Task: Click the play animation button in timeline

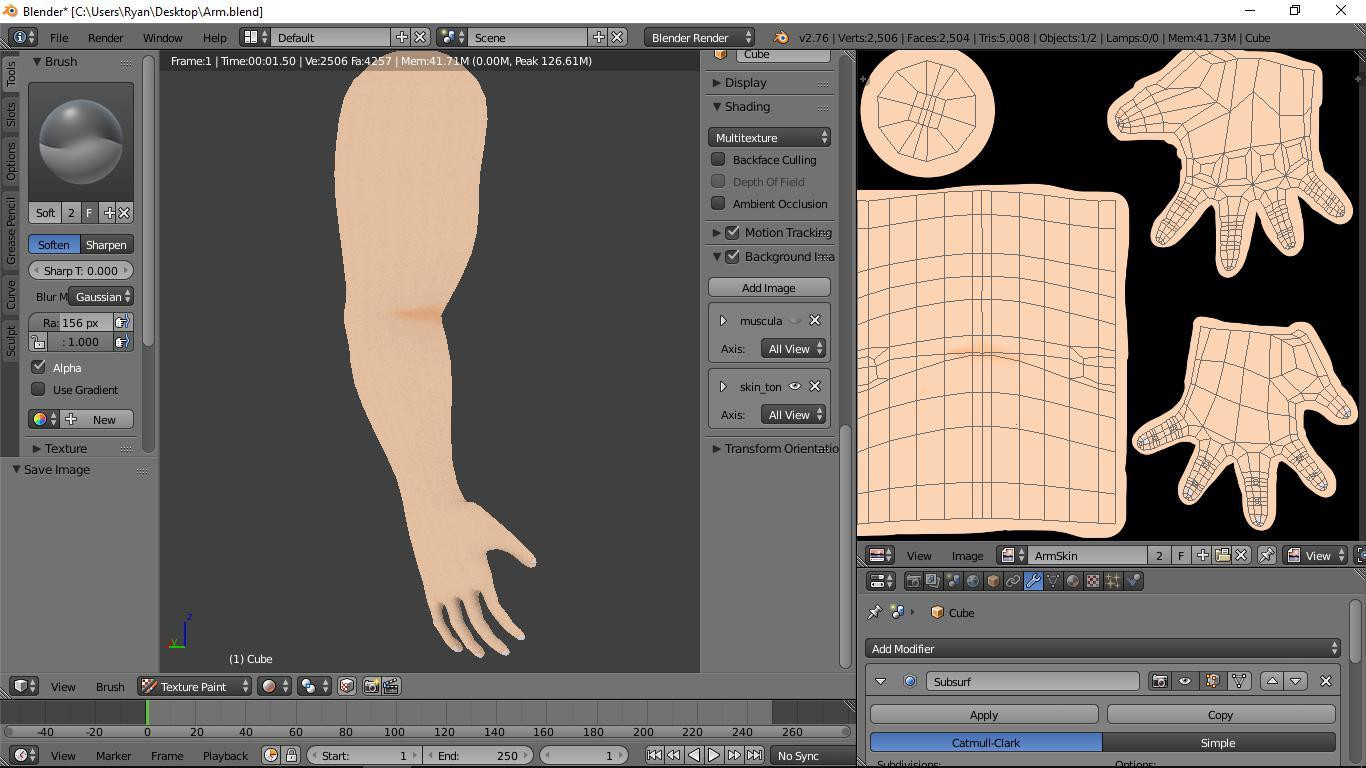Action: click(x=714, y=756)
